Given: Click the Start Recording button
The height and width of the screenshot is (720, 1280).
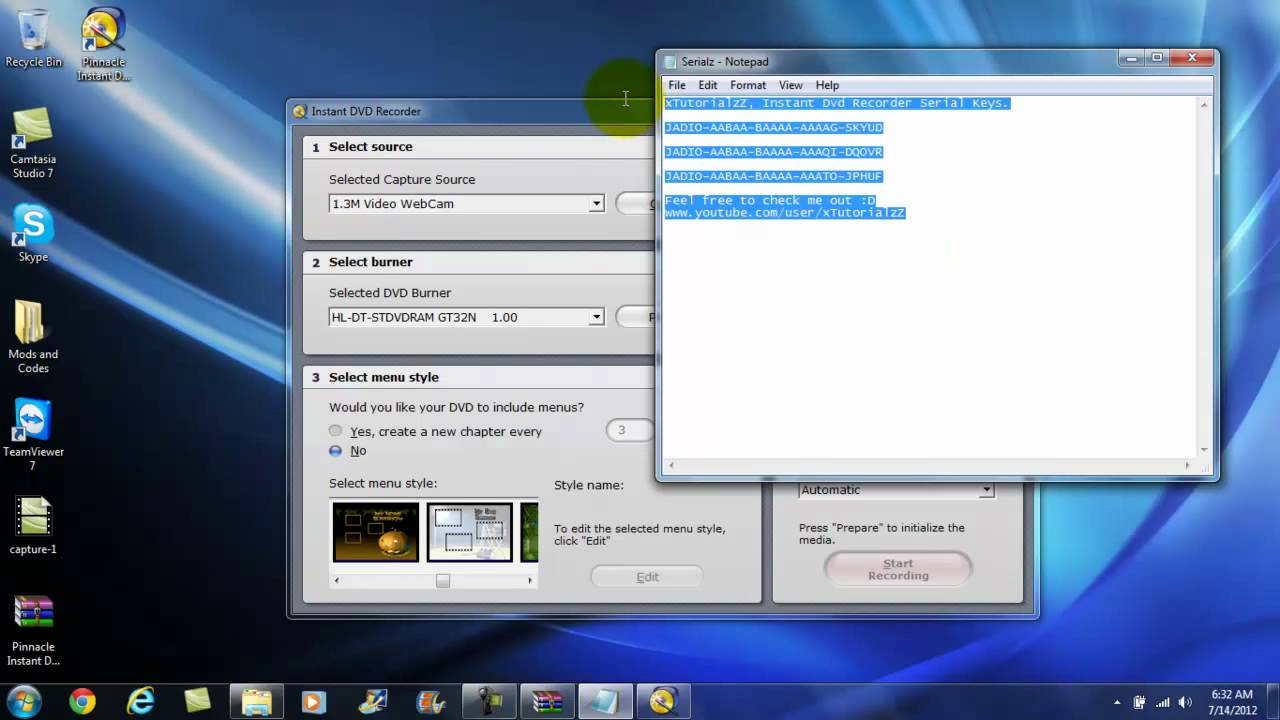Looking at the screenshot, I should click(x=898, y=569).
